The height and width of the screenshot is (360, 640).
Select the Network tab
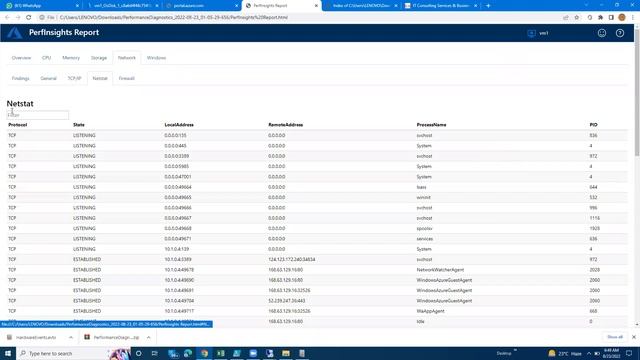pos(127,58)
